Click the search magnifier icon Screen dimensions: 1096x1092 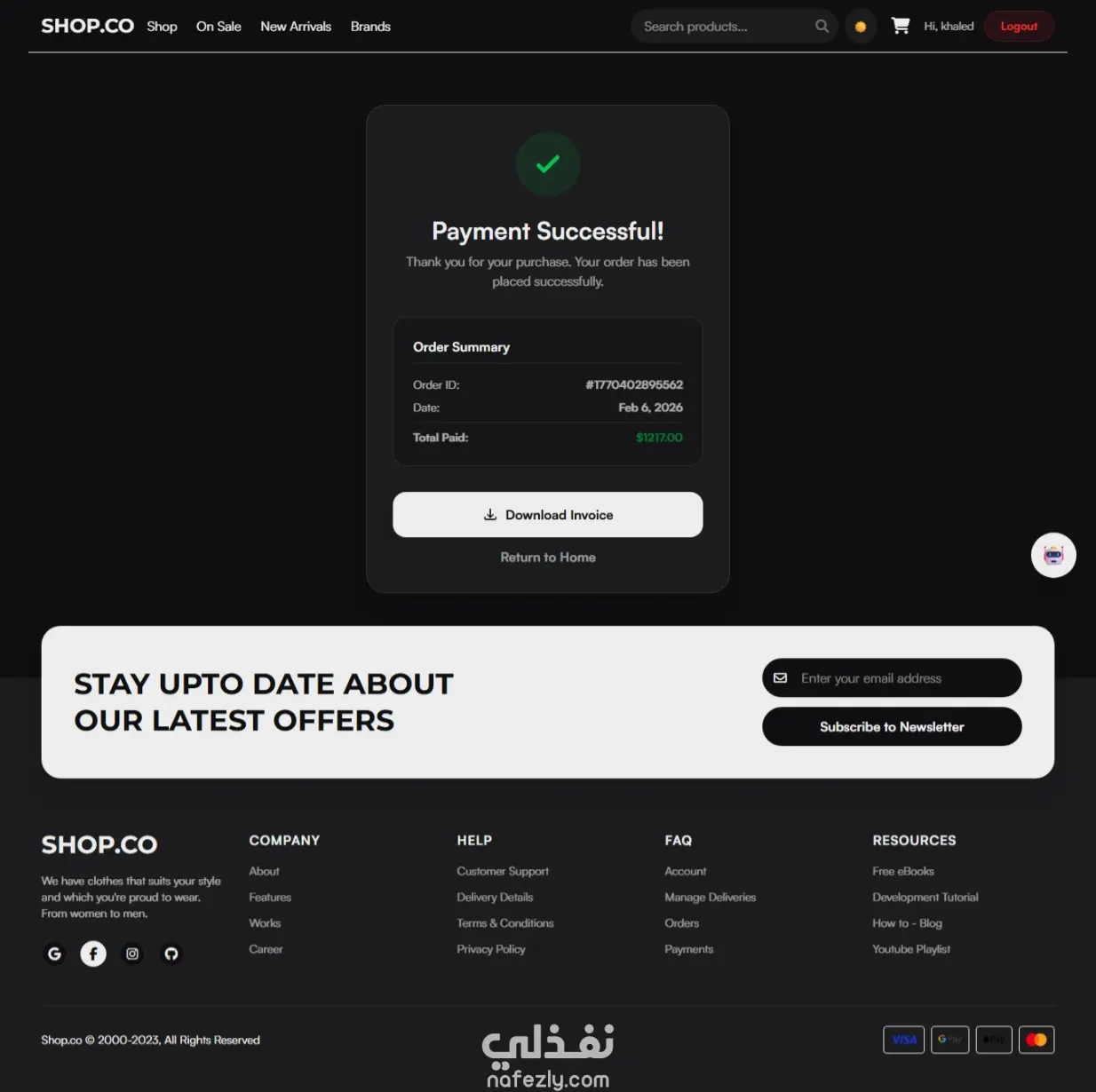[x=822, y=27]
